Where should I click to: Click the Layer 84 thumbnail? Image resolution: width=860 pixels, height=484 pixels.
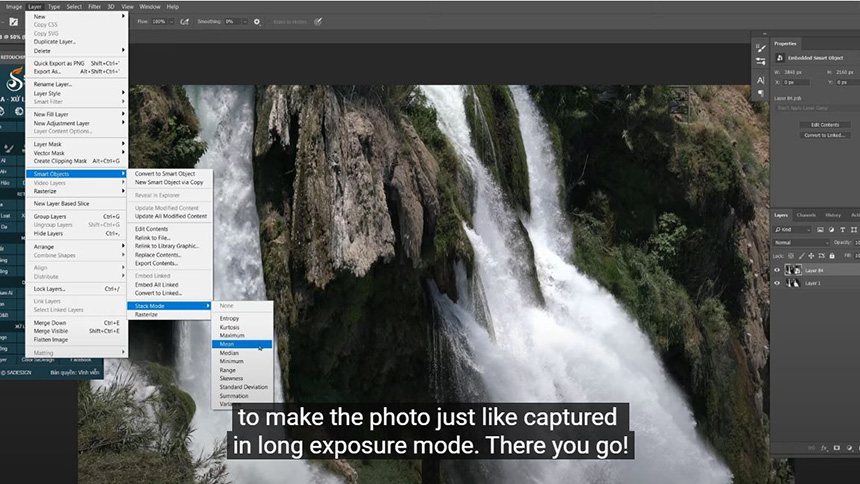click(x=792, y=270)
